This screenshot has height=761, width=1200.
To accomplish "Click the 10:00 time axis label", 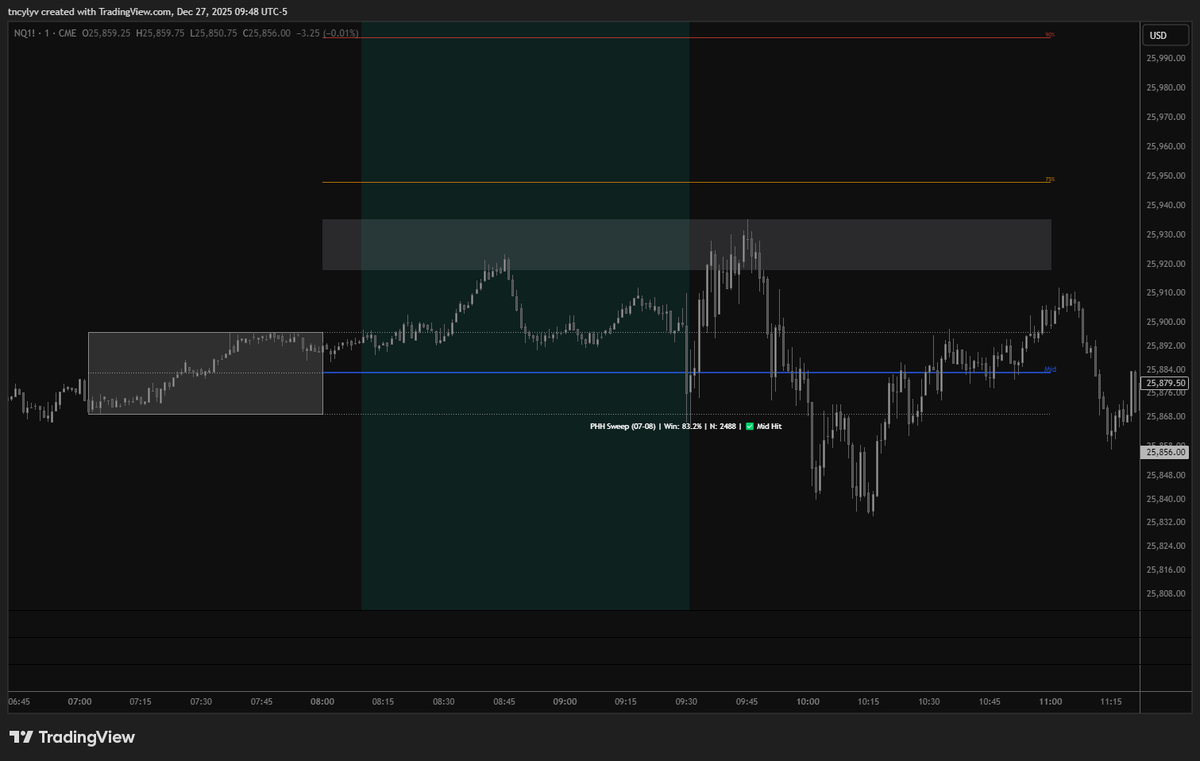I will (807, 702).
